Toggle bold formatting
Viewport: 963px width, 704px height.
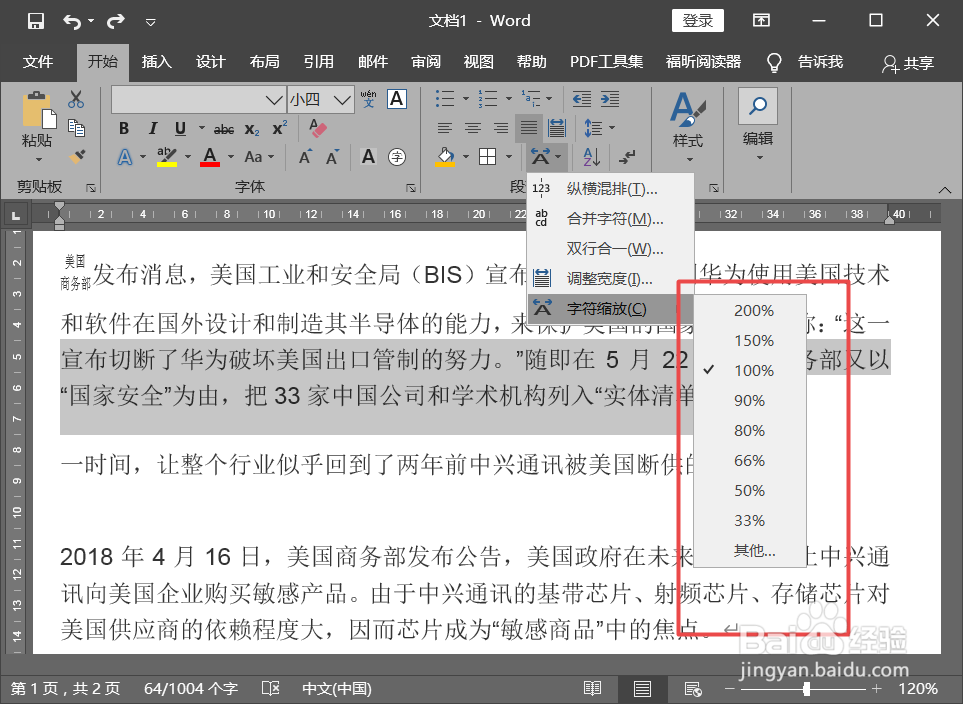pos(123,128)
